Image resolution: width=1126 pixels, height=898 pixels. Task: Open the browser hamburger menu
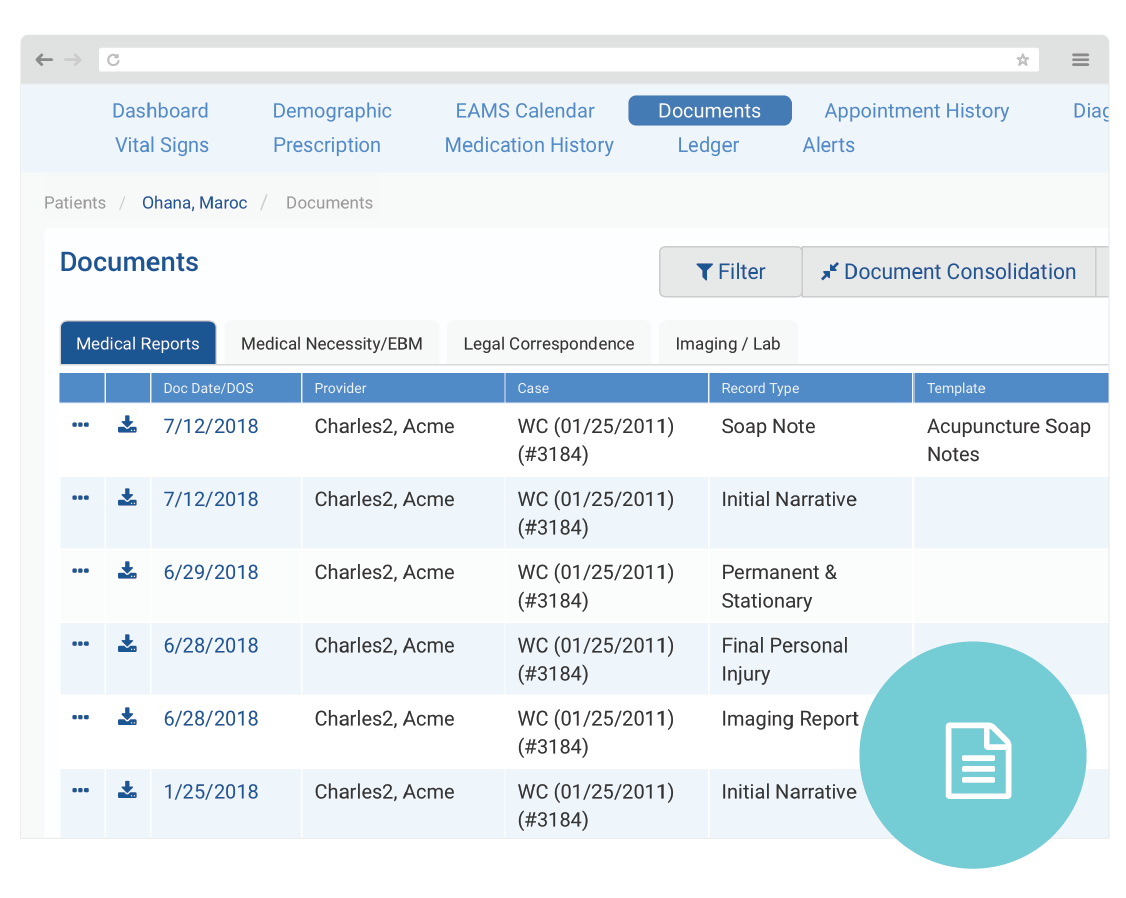[x=1080, y=60]
